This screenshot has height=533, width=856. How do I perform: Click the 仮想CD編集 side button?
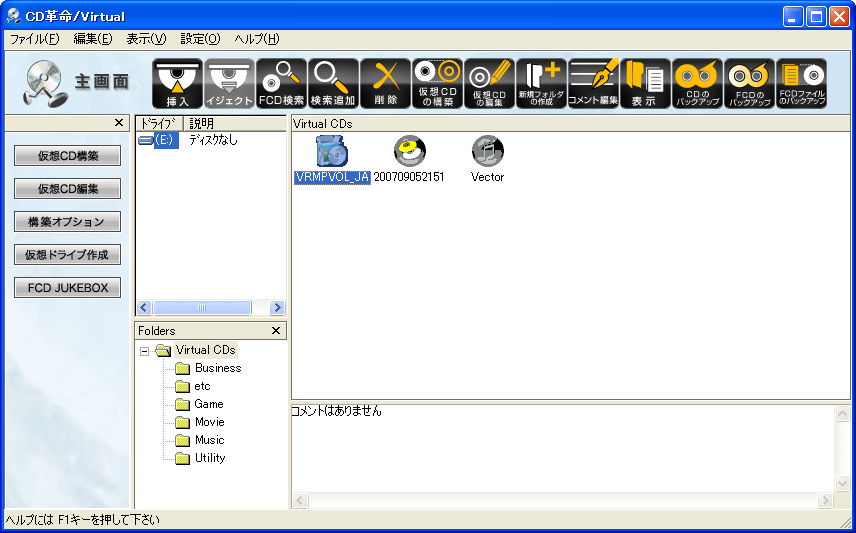coord(68,188)
